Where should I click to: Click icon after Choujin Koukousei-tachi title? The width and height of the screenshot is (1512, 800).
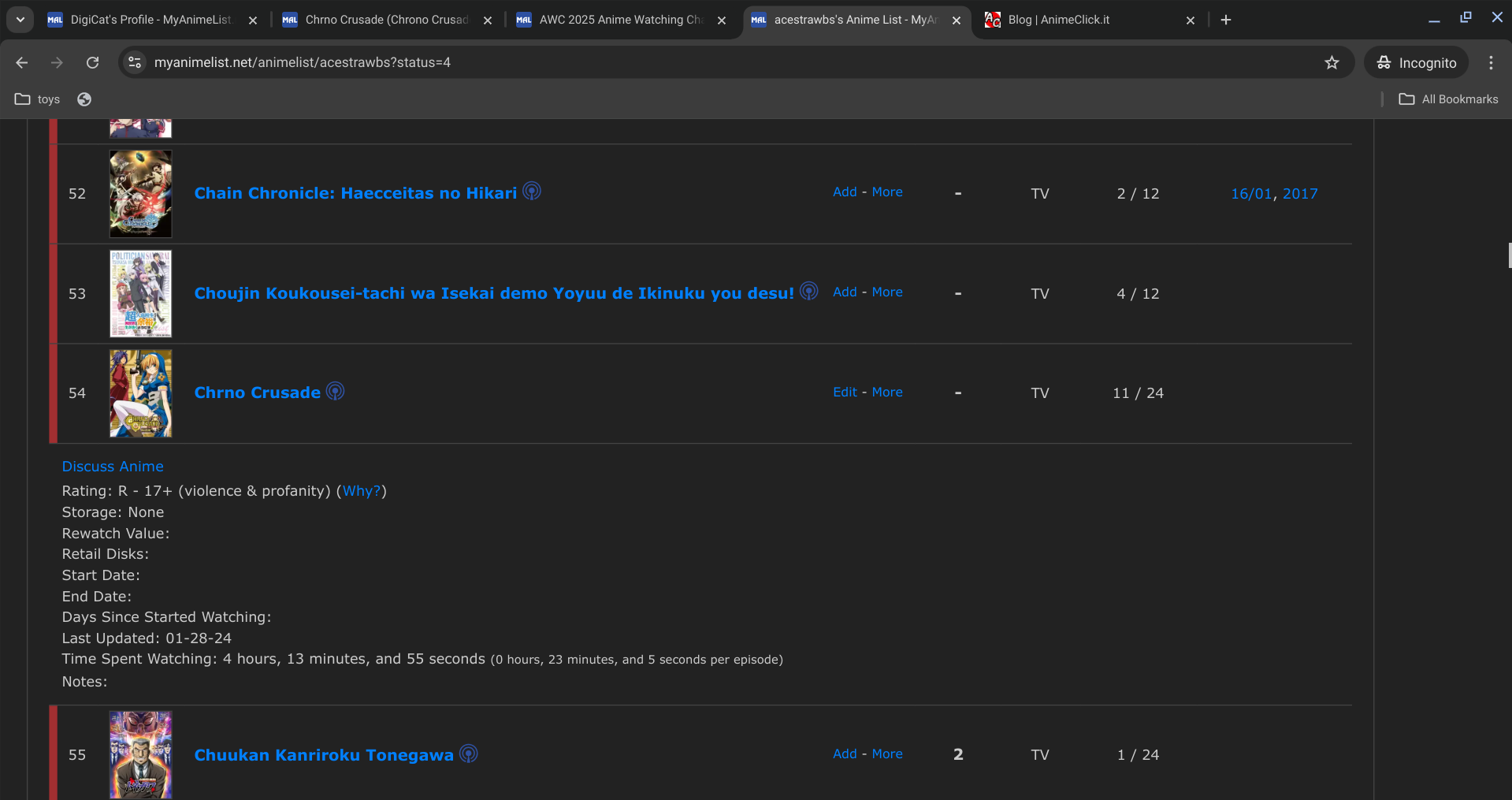[x=808, y=292]
